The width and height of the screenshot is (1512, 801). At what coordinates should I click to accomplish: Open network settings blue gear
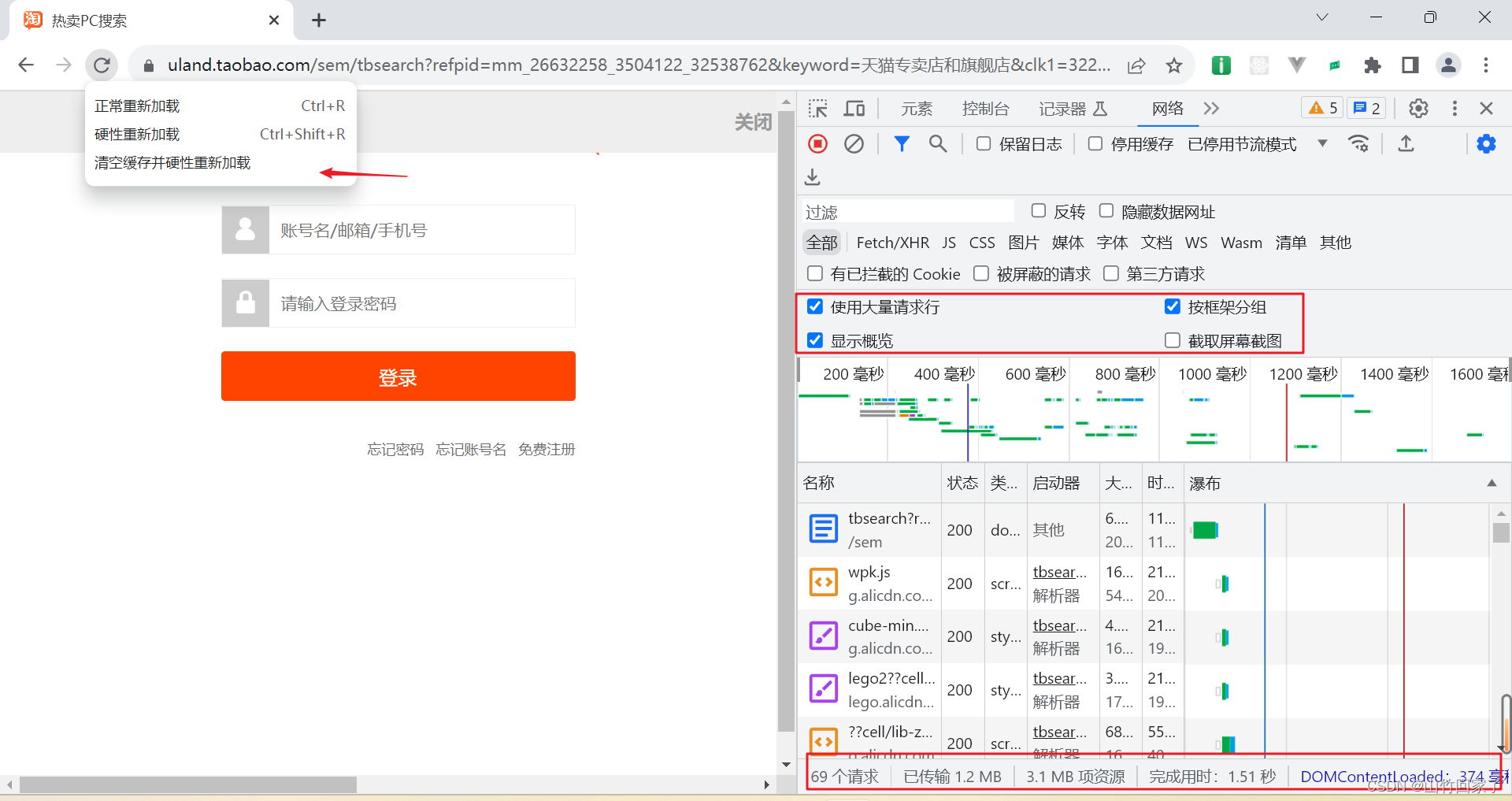[1487, 144]
